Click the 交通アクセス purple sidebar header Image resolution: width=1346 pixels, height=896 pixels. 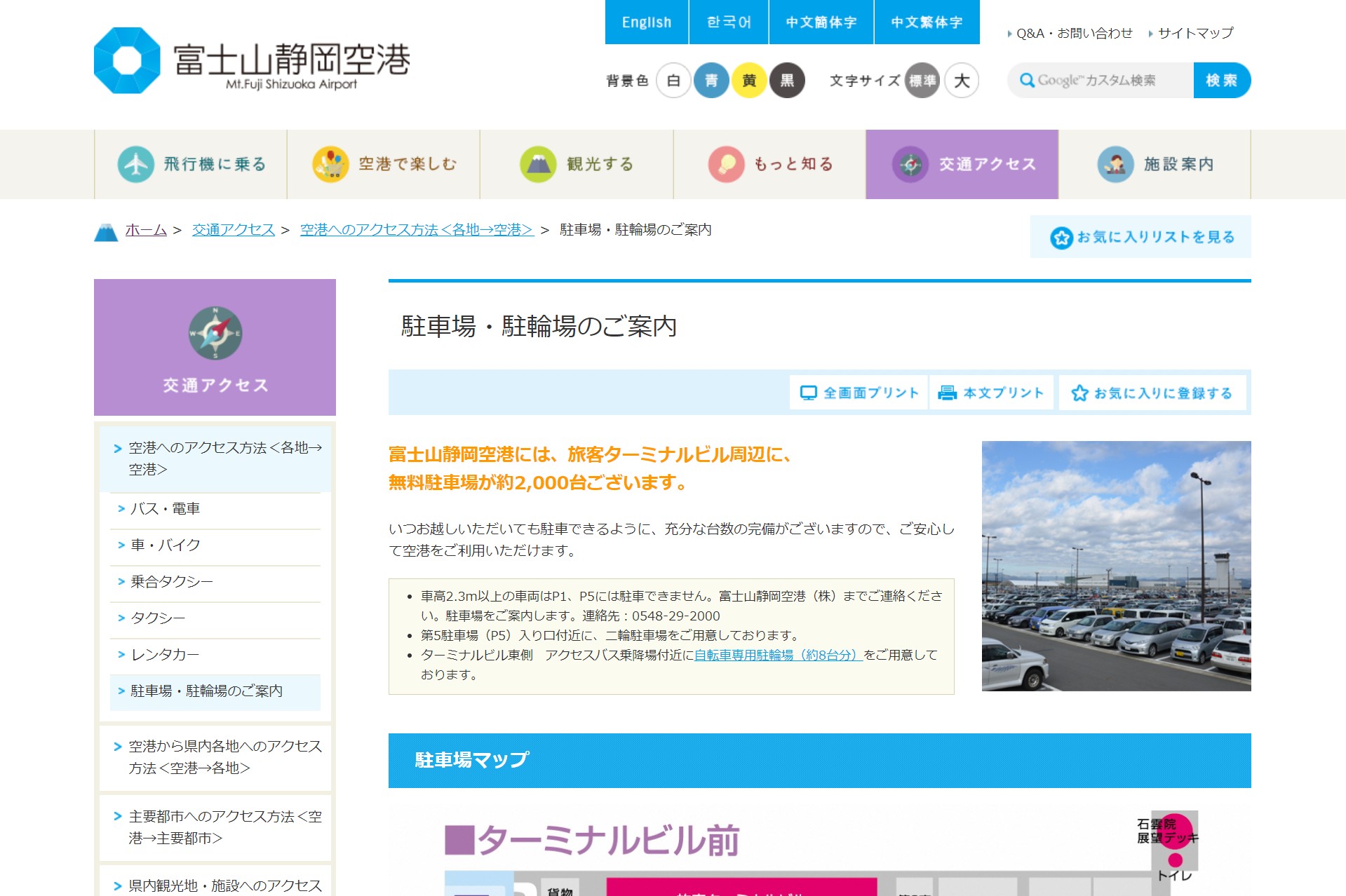(x=215, y=348)
